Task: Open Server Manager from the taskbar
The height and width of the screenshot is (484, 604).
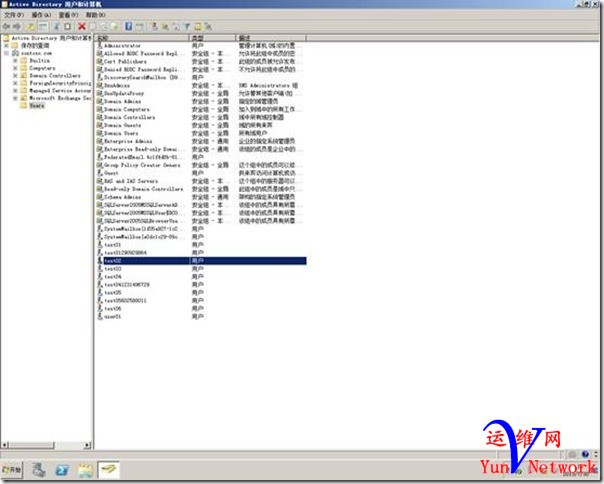Action: (39, 470)
